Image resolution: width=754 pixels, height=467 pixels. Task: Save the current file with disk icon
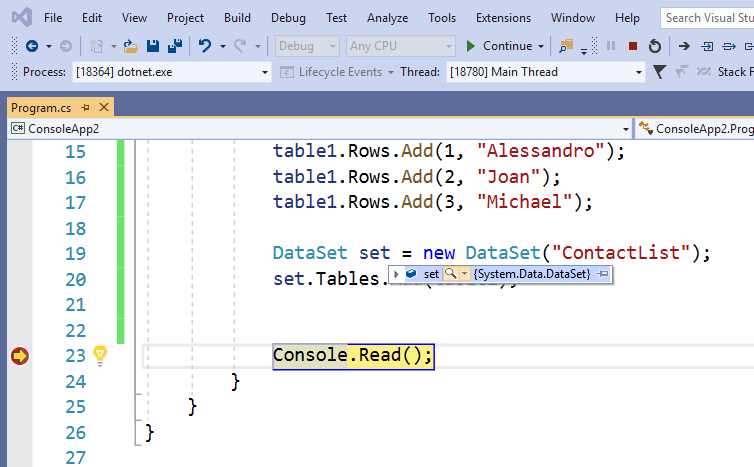click(x=153, y=46)
